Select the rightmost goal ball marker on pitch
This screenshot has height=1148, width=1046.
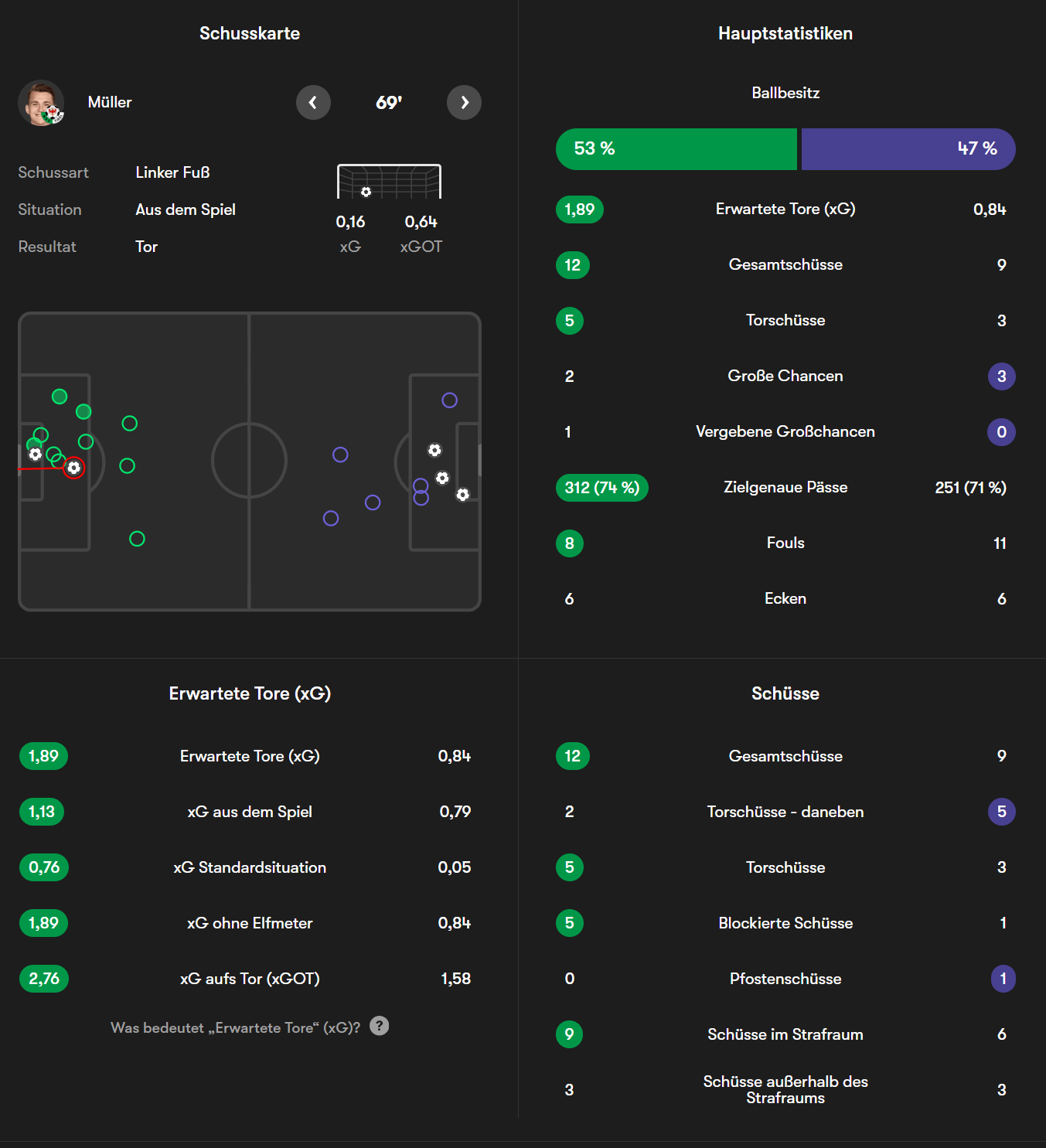(462, 495)
